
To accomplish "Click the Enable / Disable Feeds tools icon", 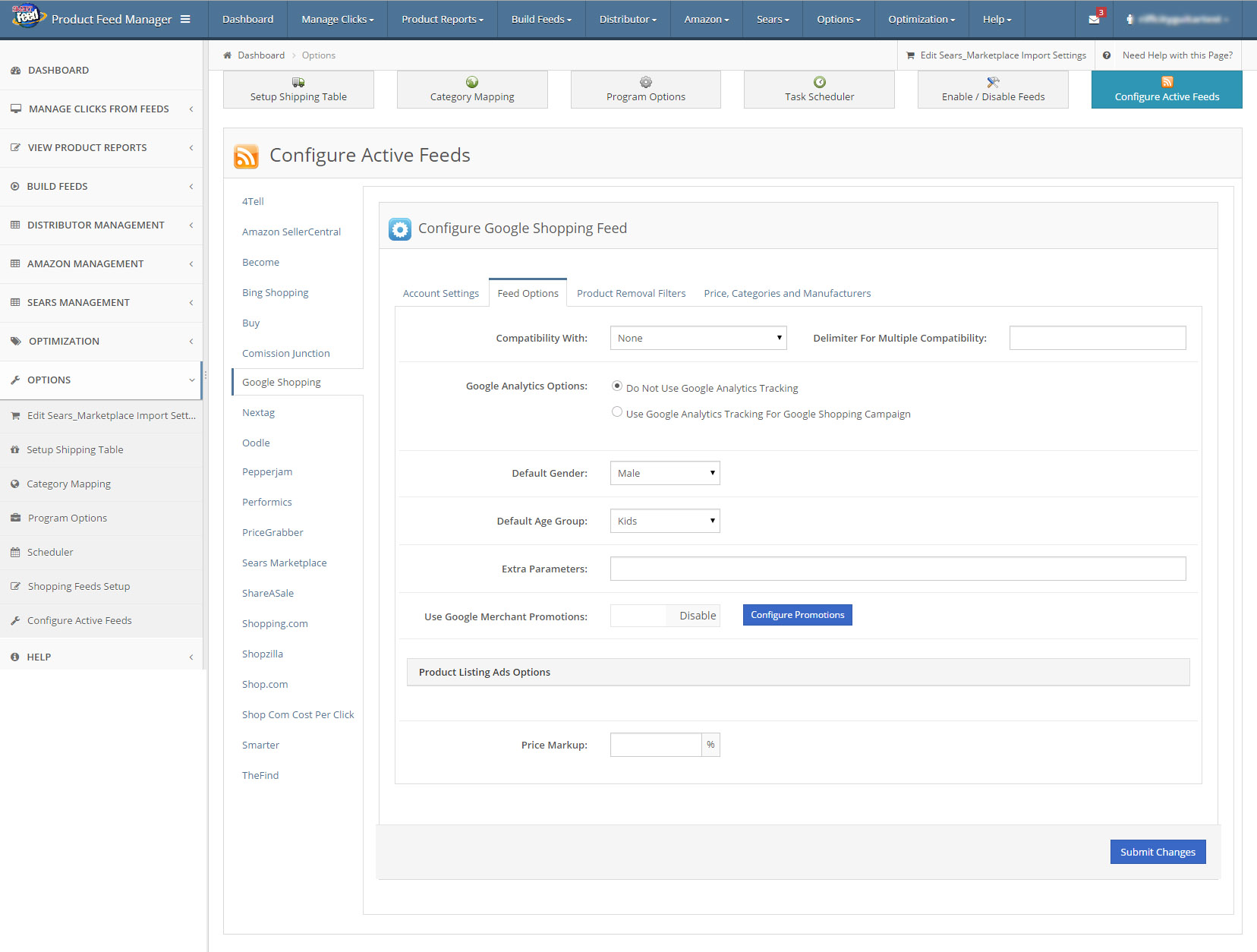I will coord(993,82).
